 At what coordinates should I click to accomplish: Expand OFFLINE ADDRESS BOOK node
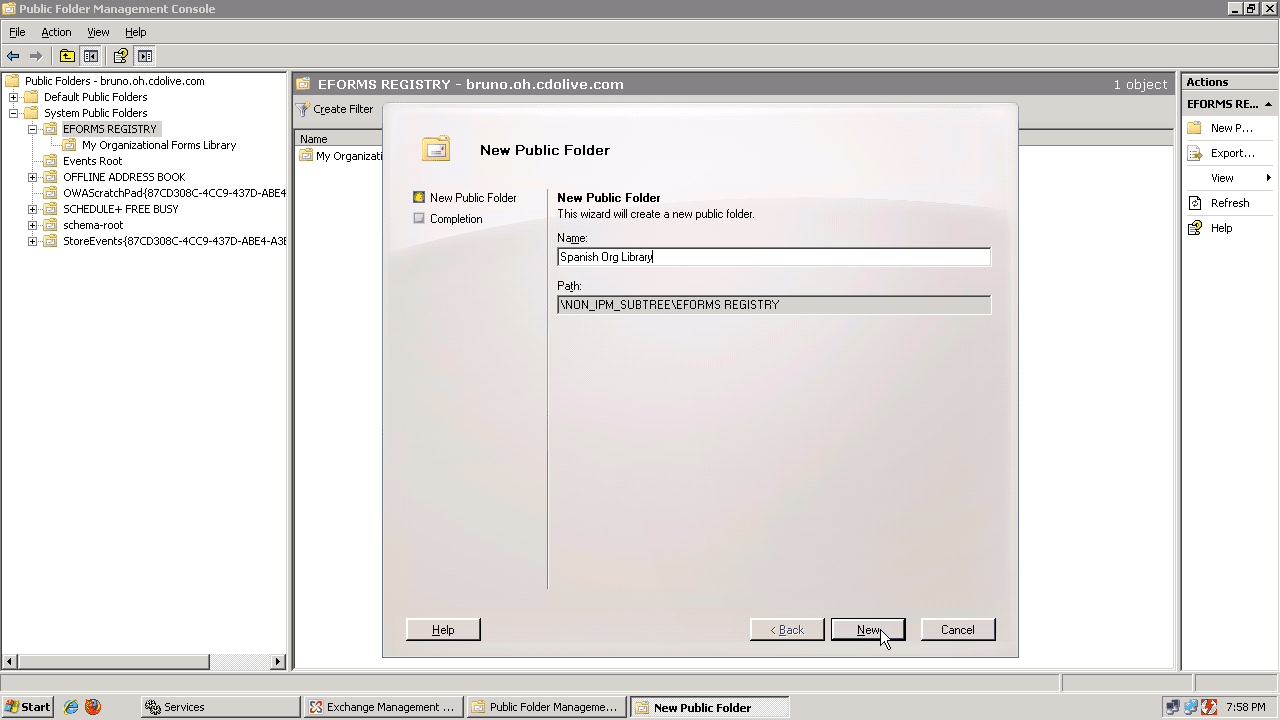click(x=32, y=177)
